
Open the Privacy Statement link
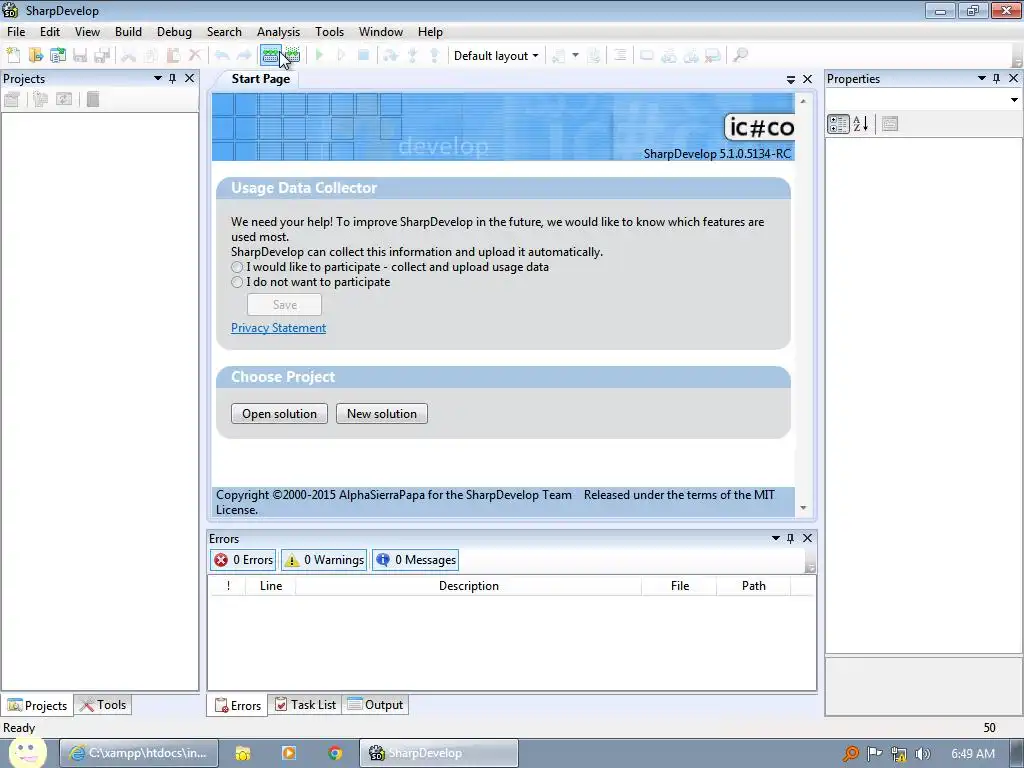[278, 328]
